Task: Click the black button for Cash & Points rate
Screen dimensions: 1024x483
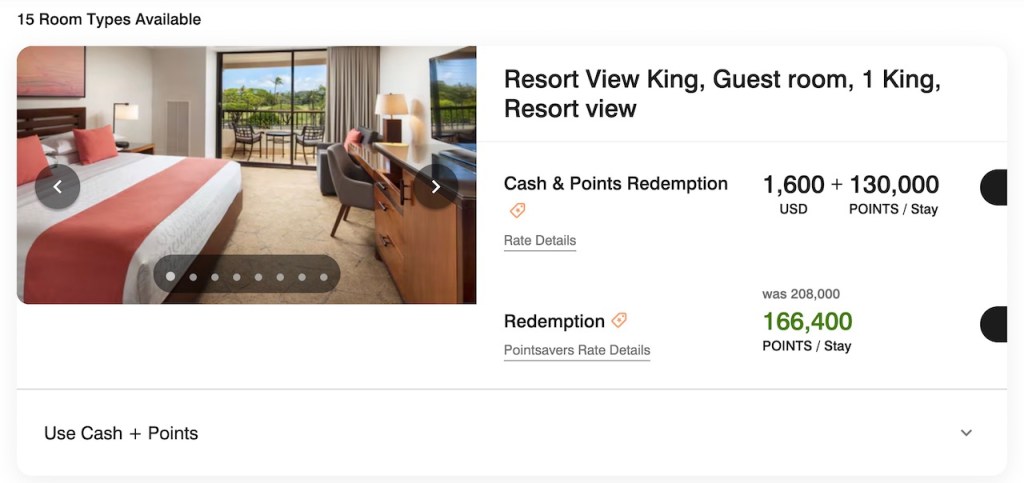Action: click(x=994, y=188)
